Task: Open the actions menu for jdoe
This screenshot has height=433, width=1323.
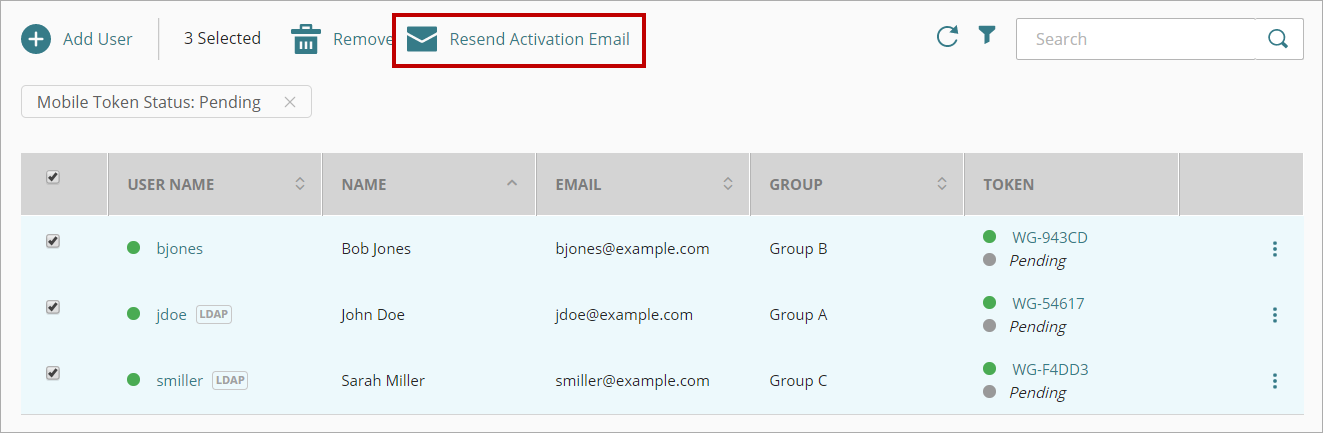Action: [1274, 315]
